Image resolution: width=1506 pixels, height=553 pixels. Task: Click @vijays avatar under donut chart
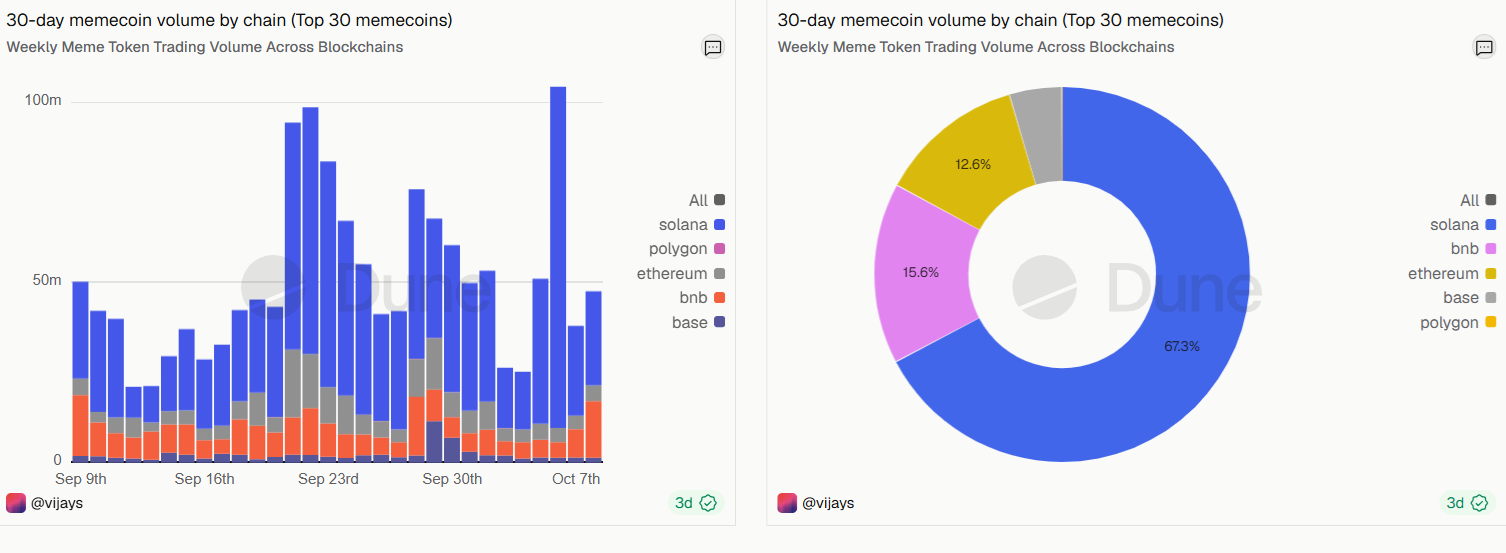click(x=788, y=503)
